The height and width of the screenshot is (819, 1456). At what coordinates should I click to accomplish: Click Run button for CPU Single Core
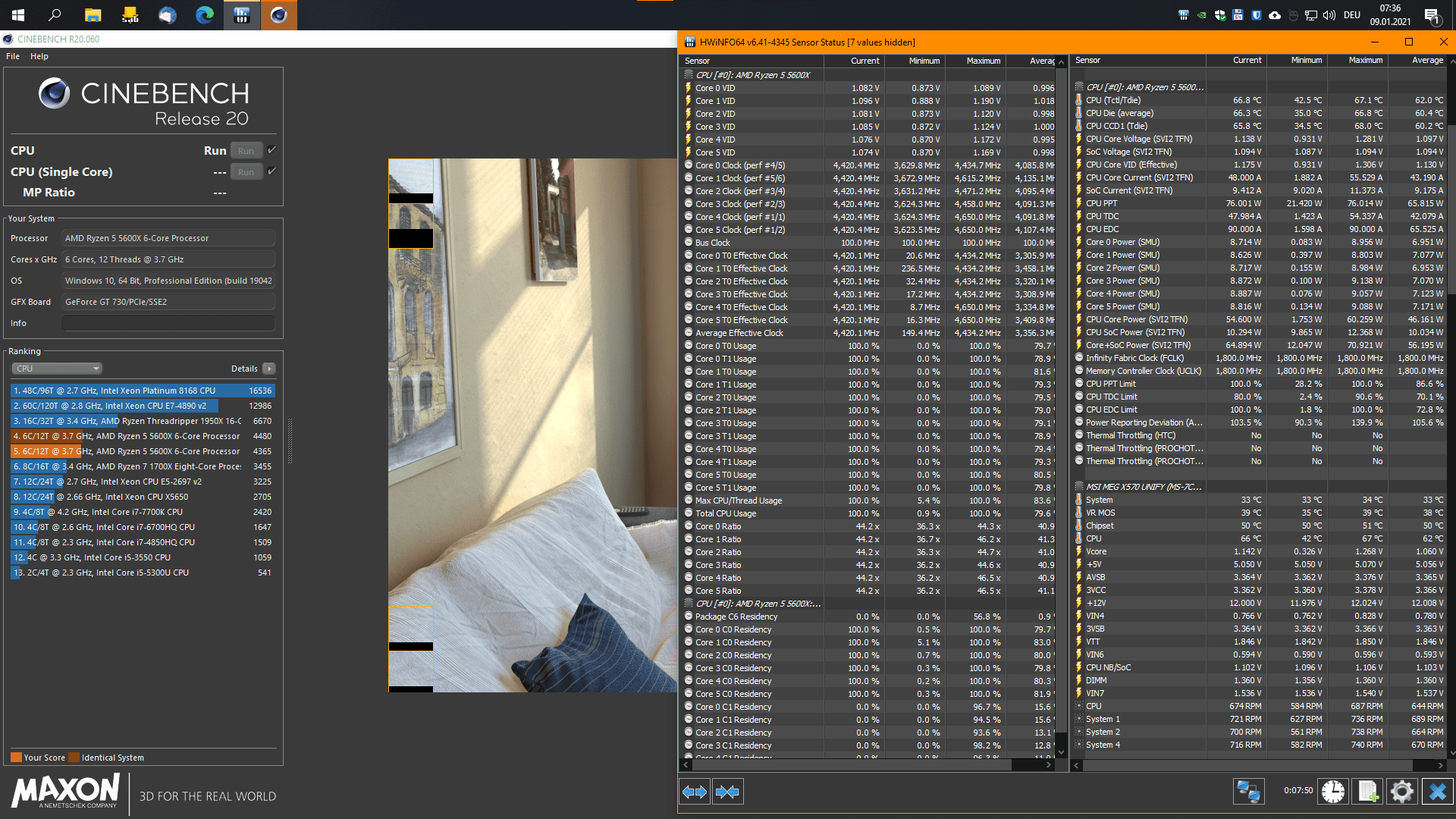pyautogui.click(x=246, y=172)
